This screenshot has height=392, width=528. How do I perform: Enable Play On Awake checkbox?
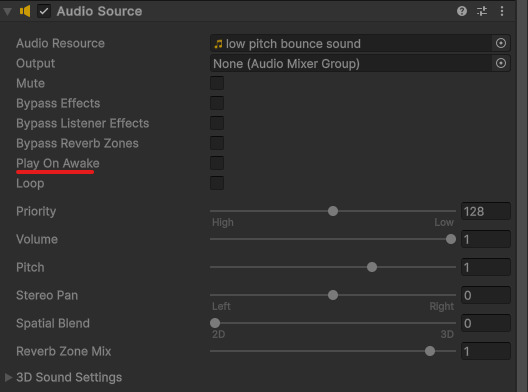point(217,163)
